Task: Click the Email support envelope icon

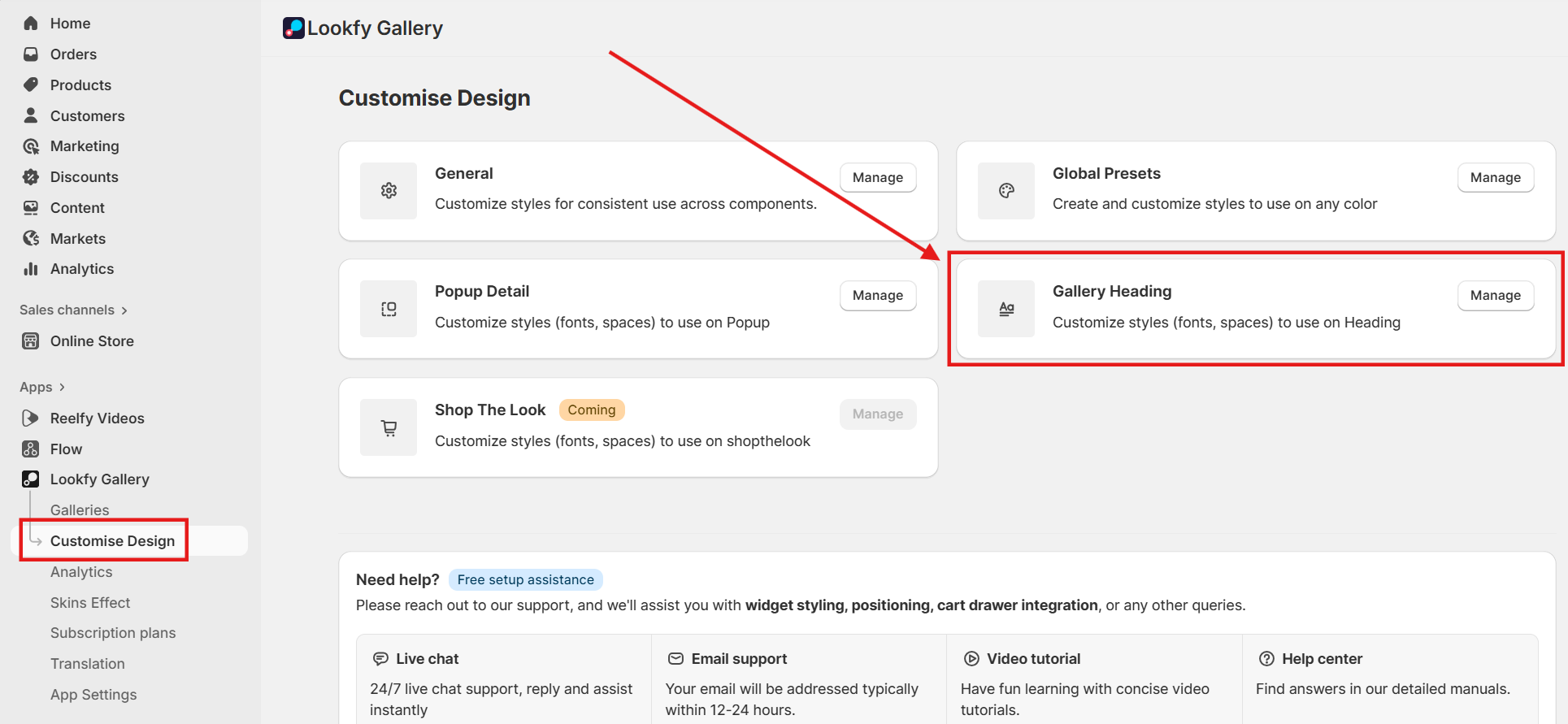Action: (x=675, y=659)
